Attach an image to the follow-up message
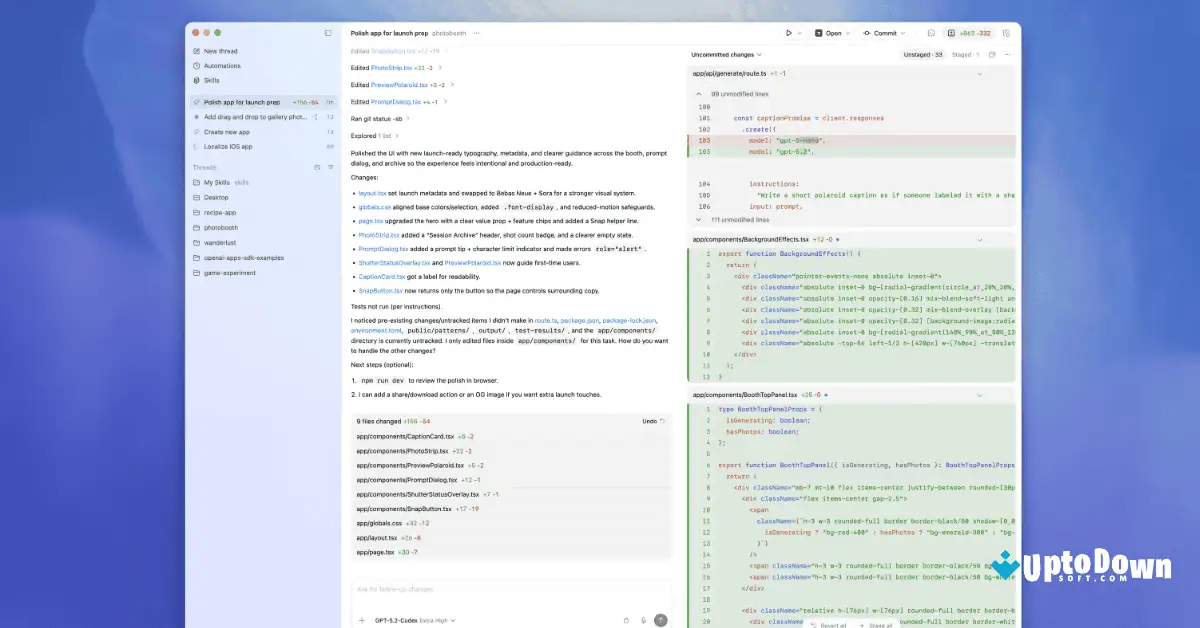The image size is (1200, 628). point(626,619)
